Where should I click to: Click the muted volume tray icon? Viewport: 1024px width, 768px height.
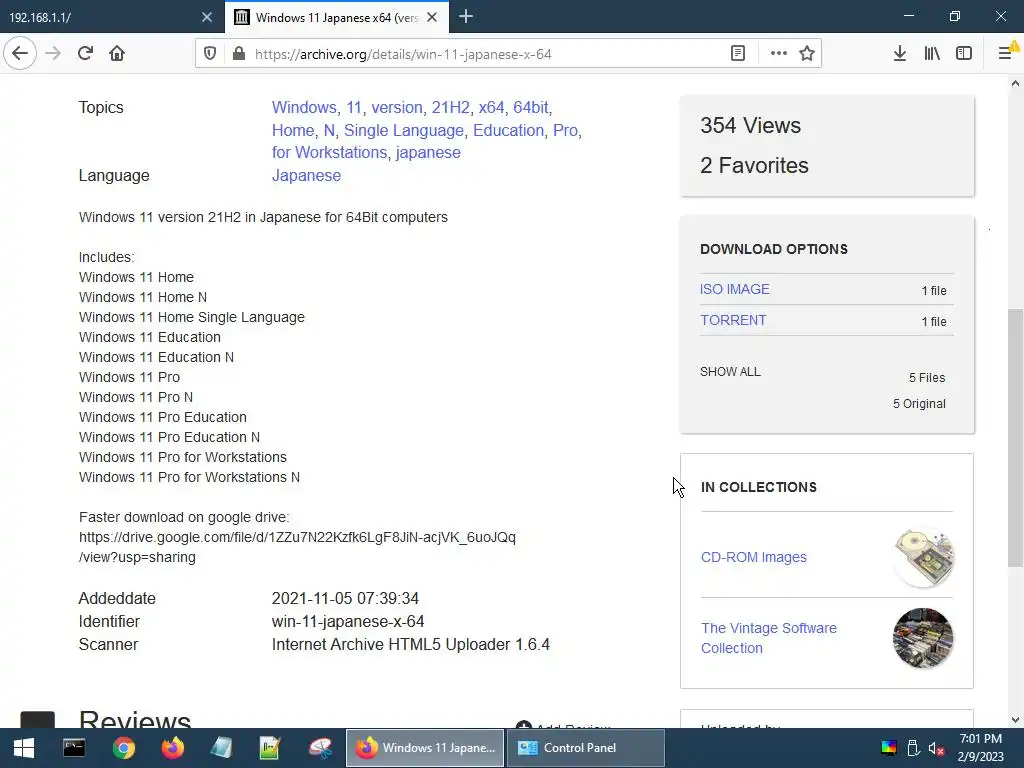pyautogui.click(x=936, y=748)
